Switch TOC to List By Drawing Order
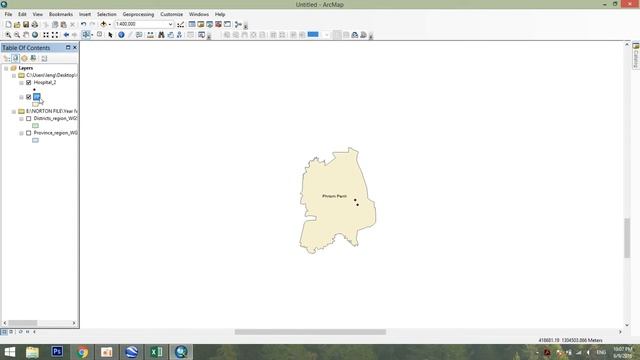 6,58
